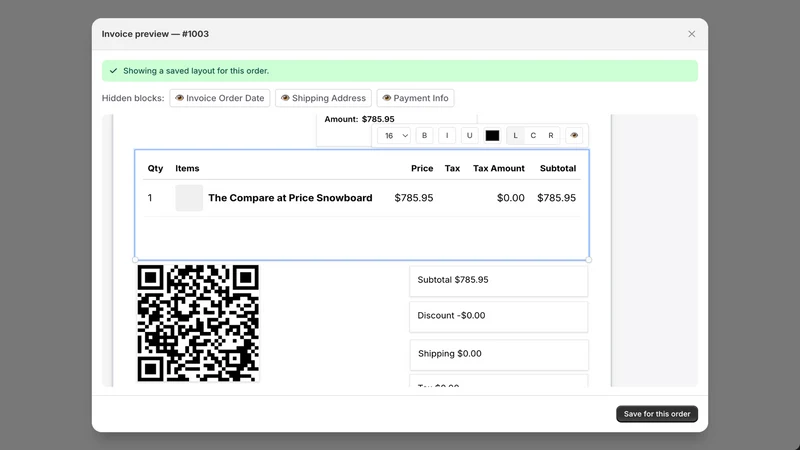Toggle italic formatting with I button
Screen dimensions: 800x450
(x=447, y=136)
